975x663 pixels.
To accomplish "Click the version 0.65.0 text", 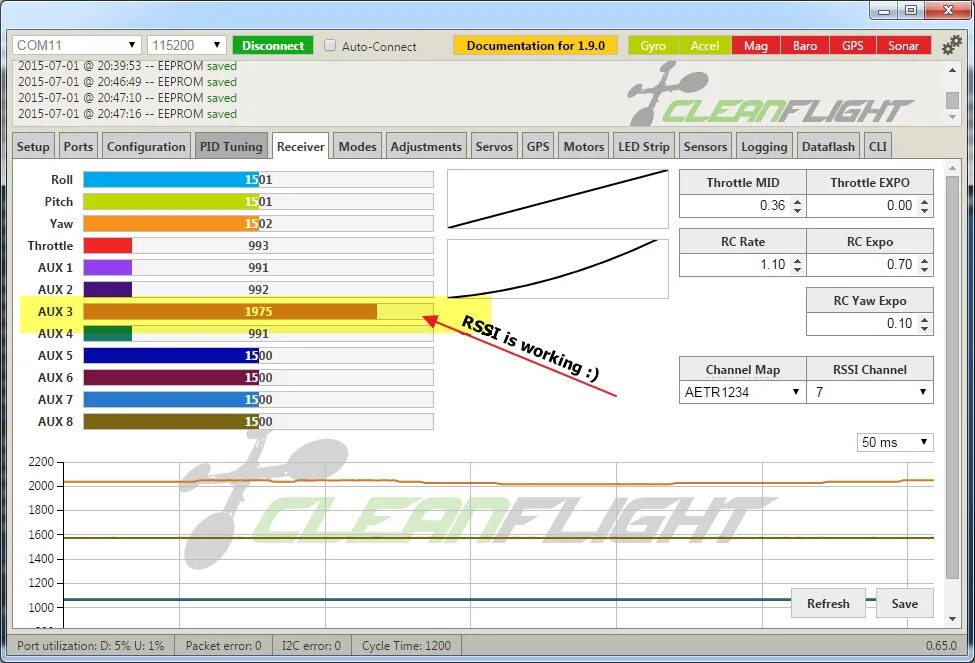I will coord(941,646).
